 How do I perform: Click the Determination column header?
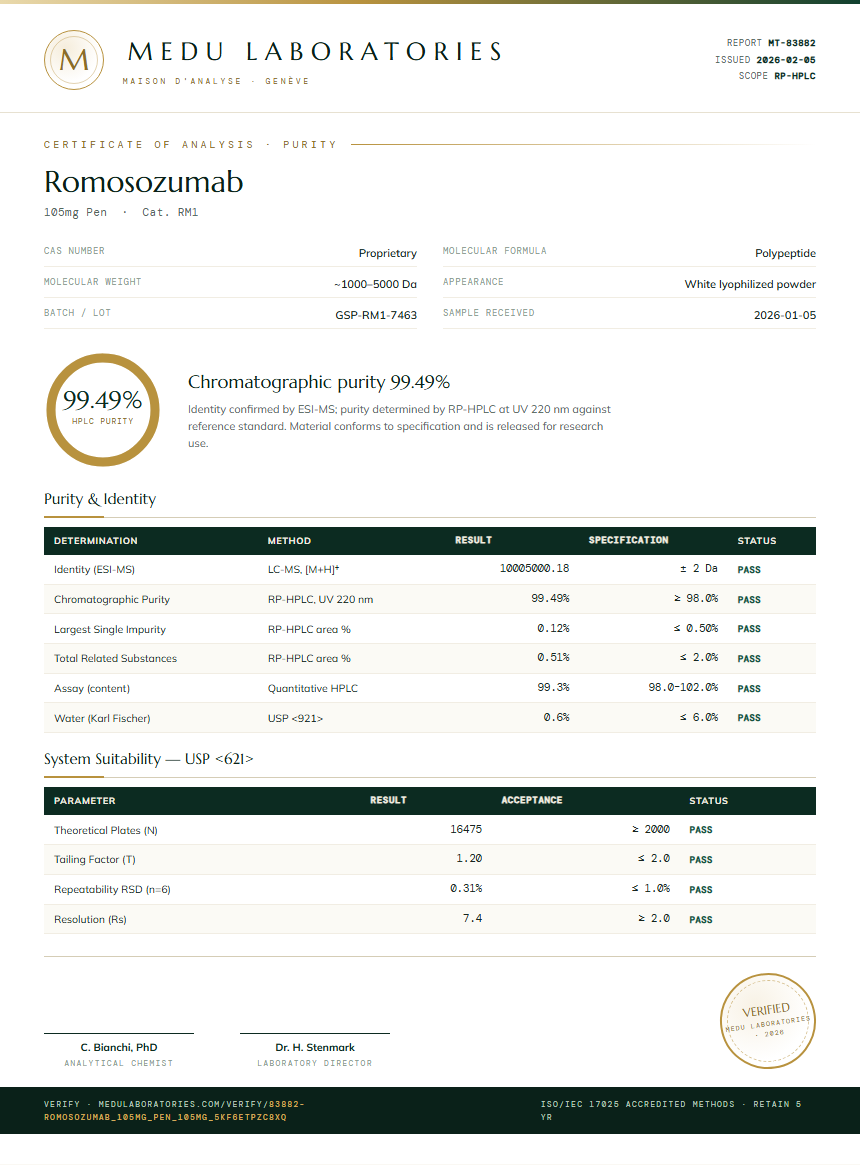96,541
